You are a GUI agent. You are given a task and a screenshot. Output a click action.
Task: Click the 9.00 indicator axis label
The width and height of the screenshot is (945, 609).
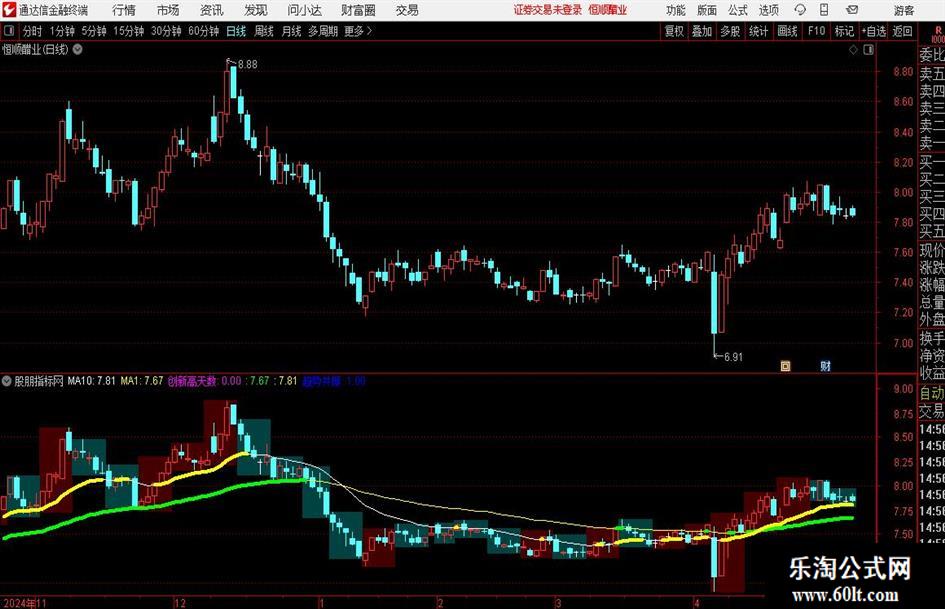(903, 389)
